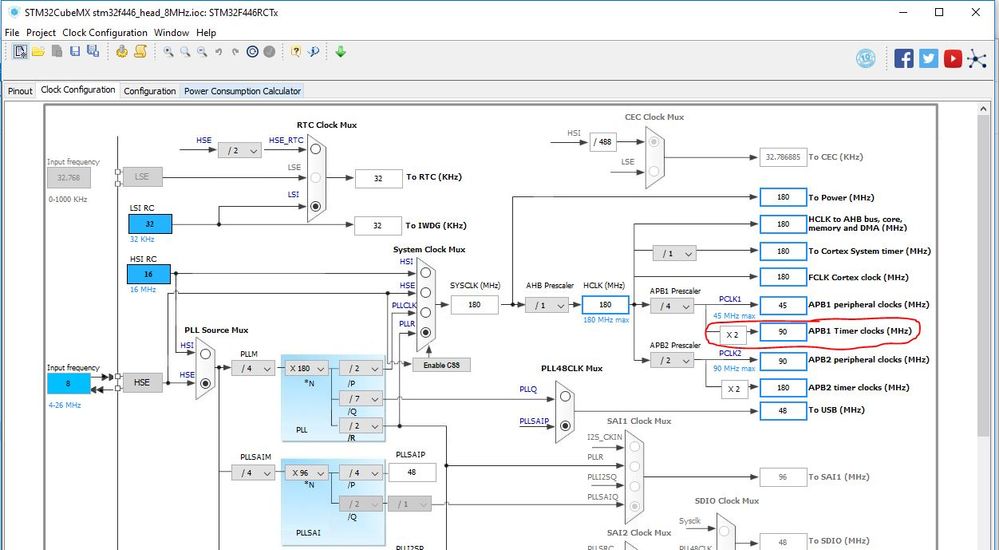
Task: Zoom in the clock diagram
Action: (x=168, y=52)
